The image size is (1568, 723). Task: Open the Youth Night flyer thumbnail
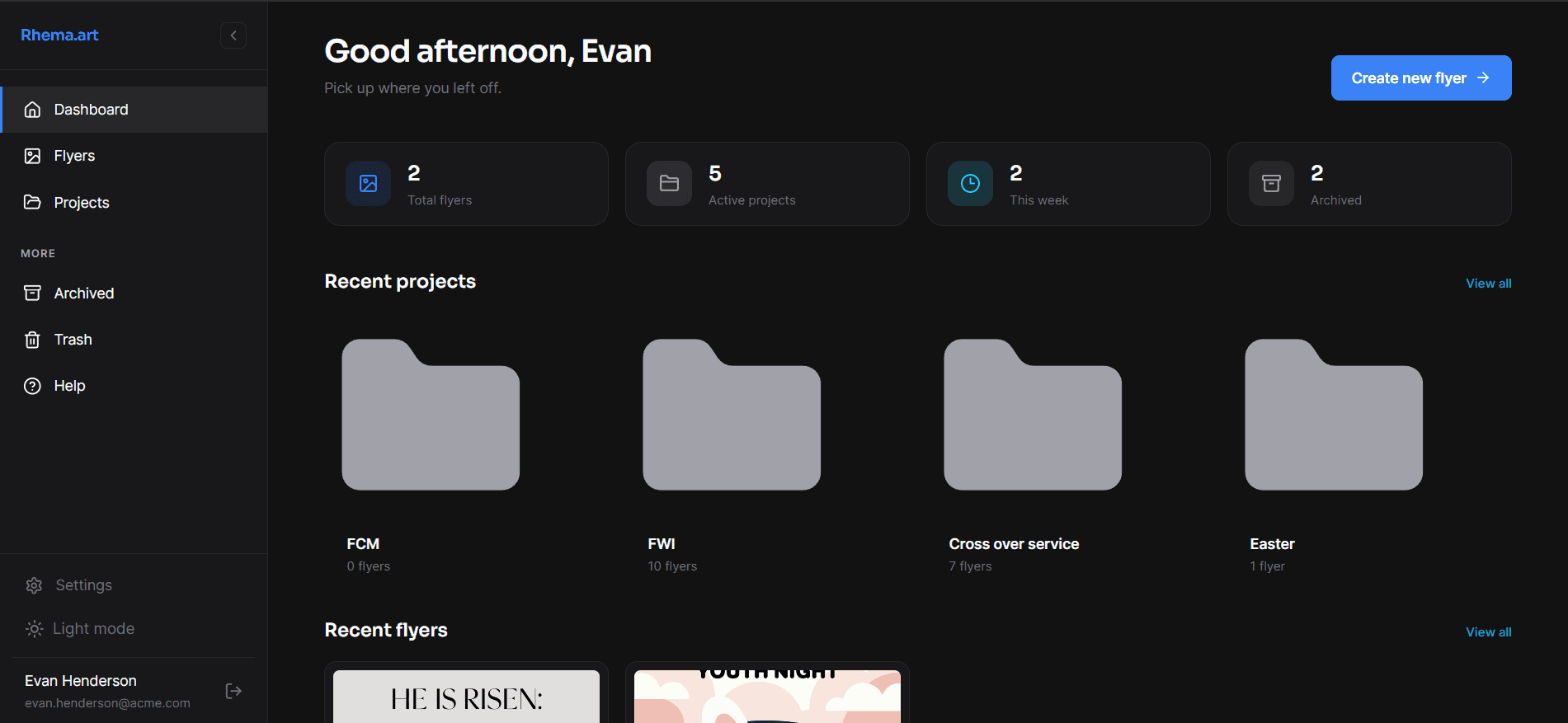click(767, 697)
